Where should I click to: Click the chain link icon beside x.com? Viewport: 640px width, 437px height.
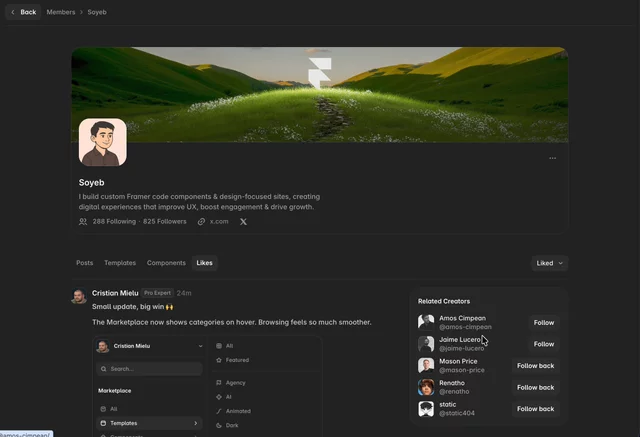tap(201, 222)
